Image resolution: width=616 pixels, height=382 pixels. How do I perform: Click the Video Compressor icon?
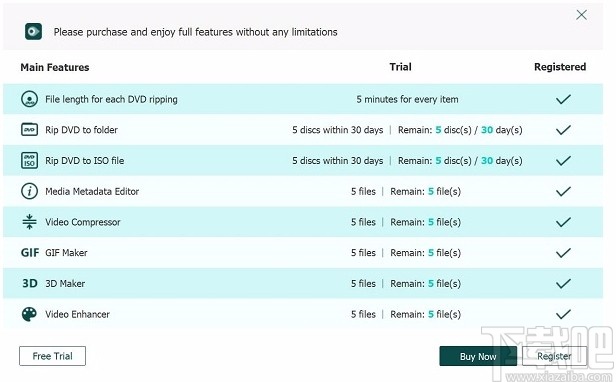point(29,222)
